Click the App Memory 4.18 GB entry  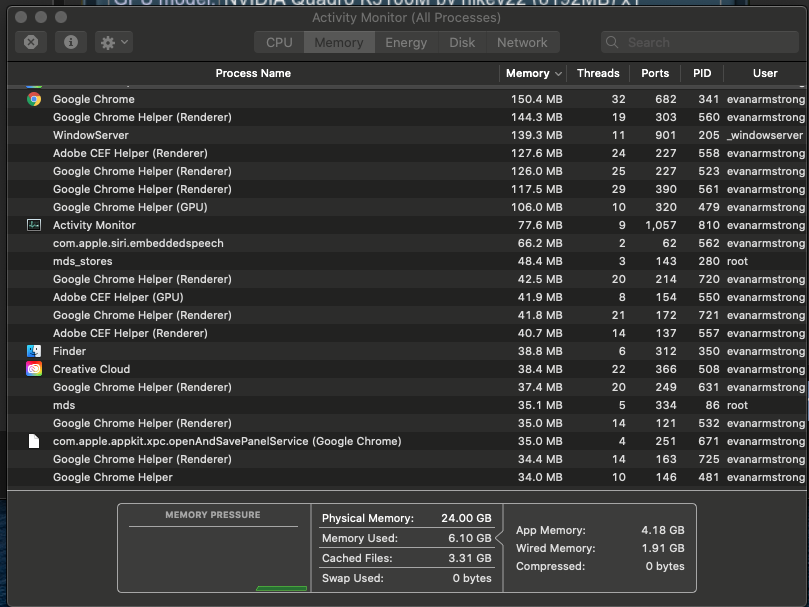click(x=600, y=530)
